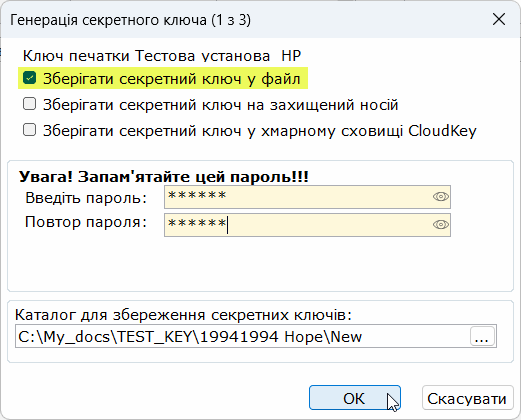Confirm the dialog with OK
The width and height of the screenshot is (521, 420).
tap(355, 398)
